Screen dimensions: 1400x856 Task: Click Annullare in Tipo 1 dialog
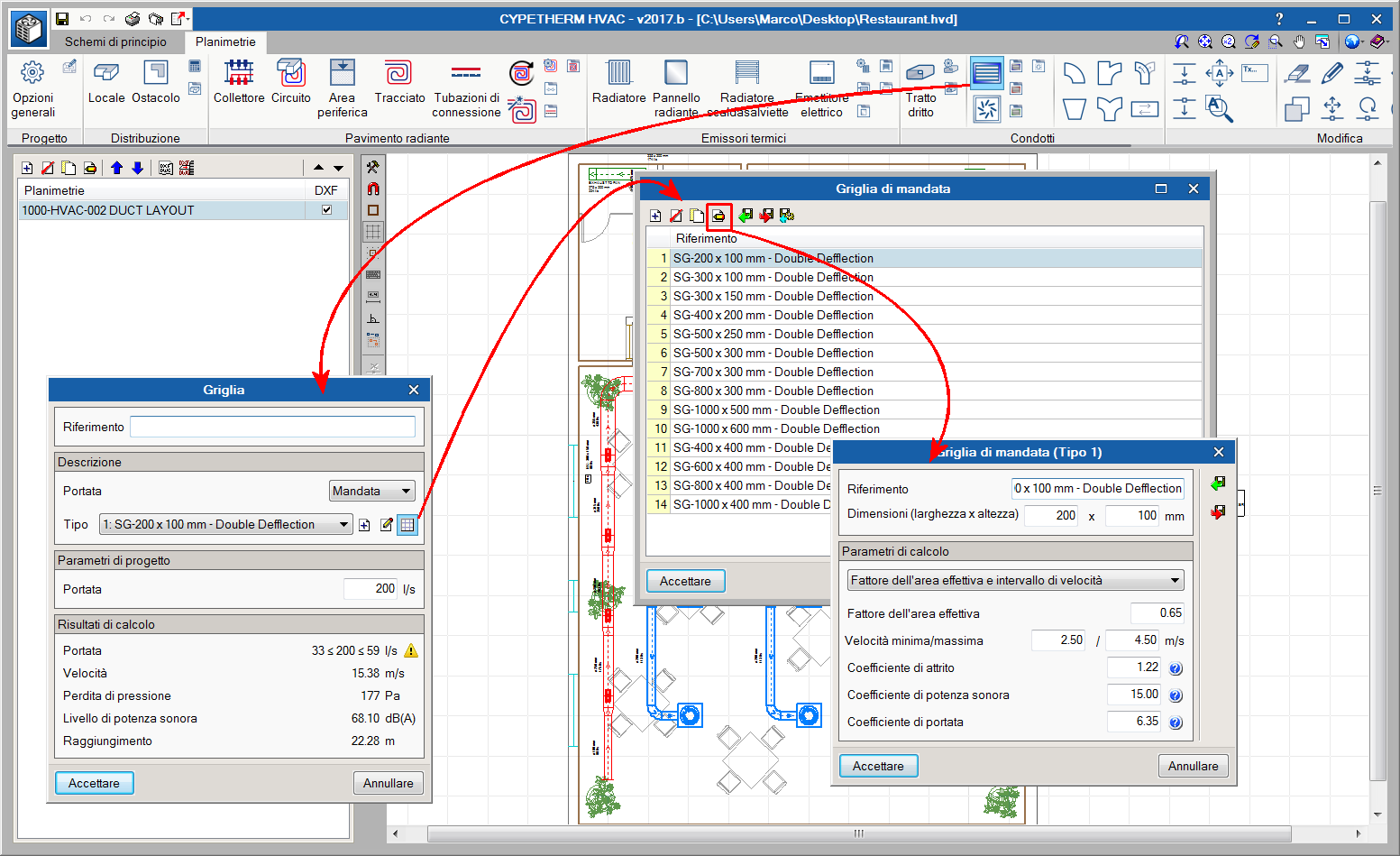[x=1193, y=766]
